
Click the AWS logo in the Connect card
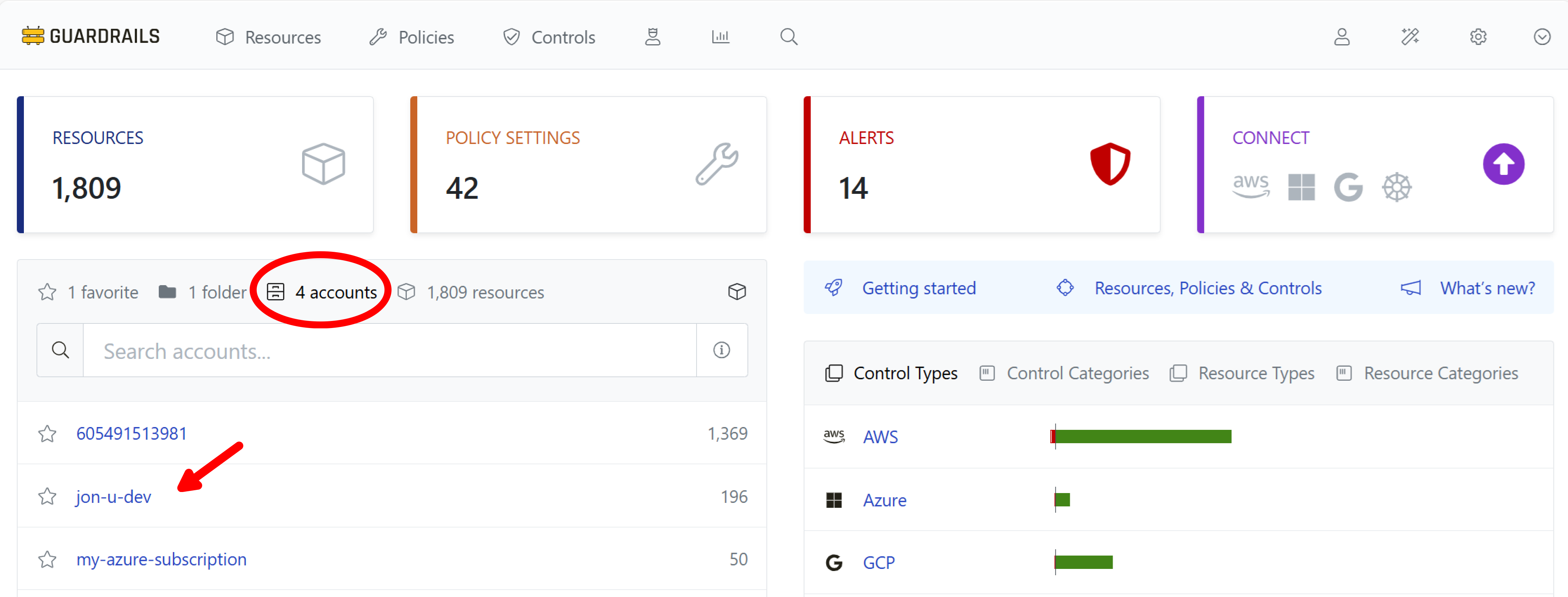point(1251,187)
